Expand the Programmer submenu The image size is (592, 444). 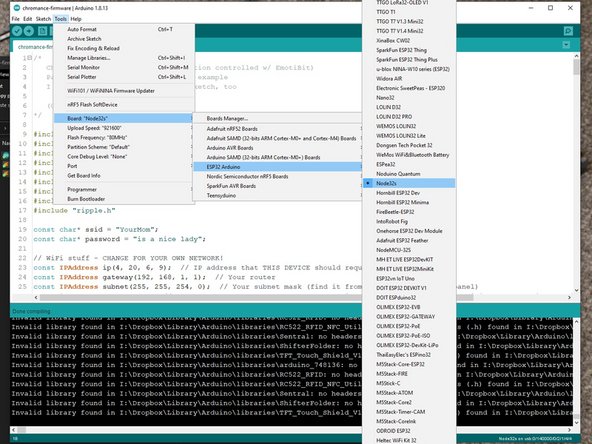pyautogui.click(x=124, y=190)
